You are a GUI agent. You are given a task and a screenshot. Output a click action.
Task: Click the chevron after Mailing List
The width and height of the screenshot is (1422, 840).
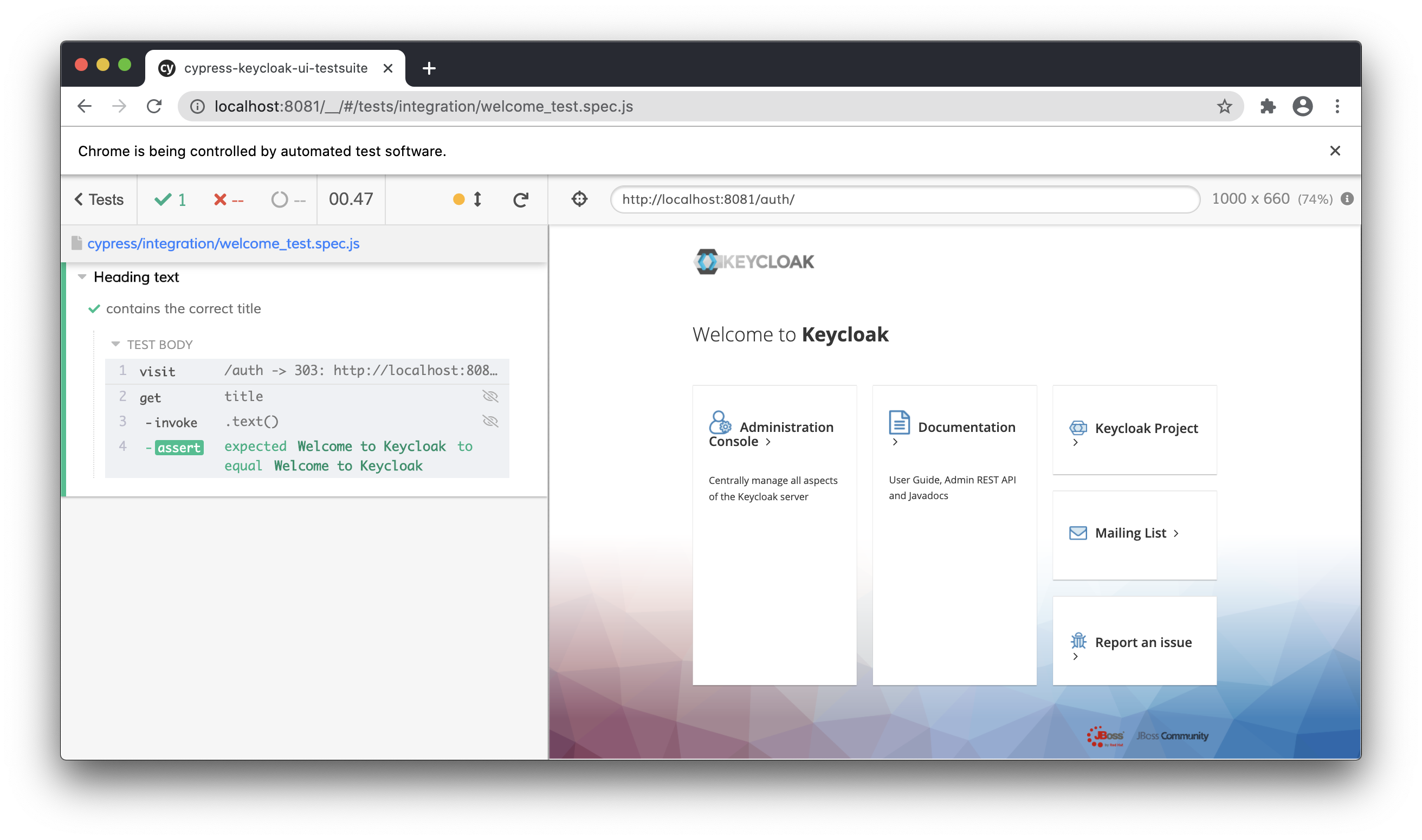pos(1176,533)
